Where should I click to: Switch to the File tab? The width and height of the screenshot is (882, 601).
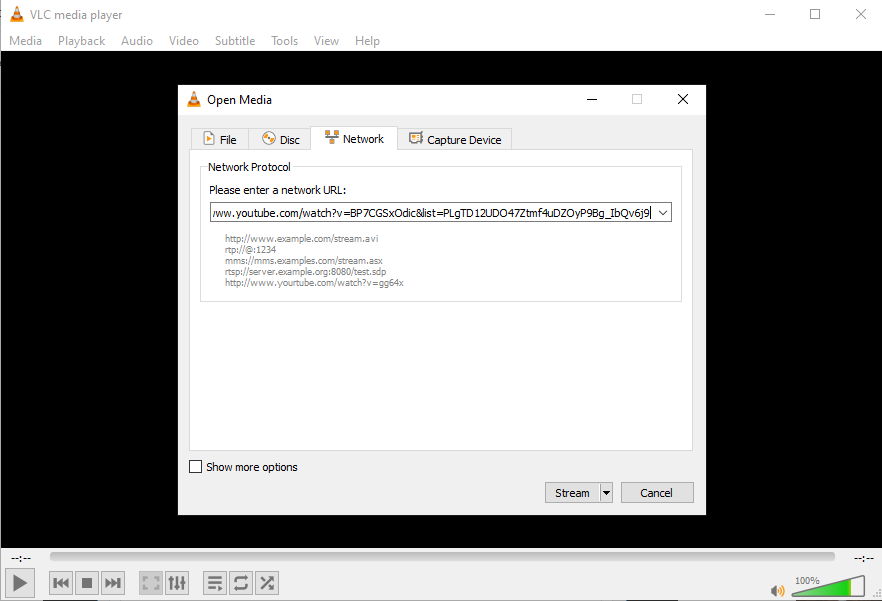pyautogui.click(x=220, y=139)
